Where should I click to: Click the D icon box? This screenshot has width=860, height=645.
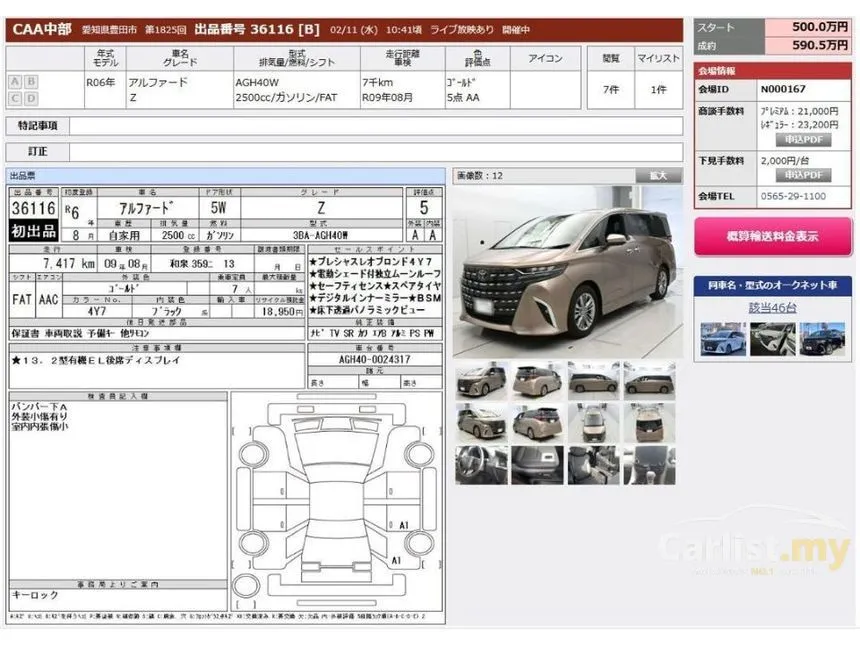[x=31, y=98]
